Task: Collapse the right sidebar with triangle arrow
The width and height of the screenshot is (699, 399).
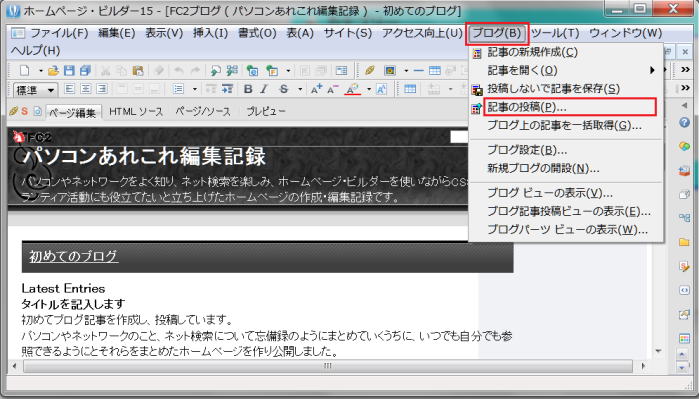Action: (684, 106)
